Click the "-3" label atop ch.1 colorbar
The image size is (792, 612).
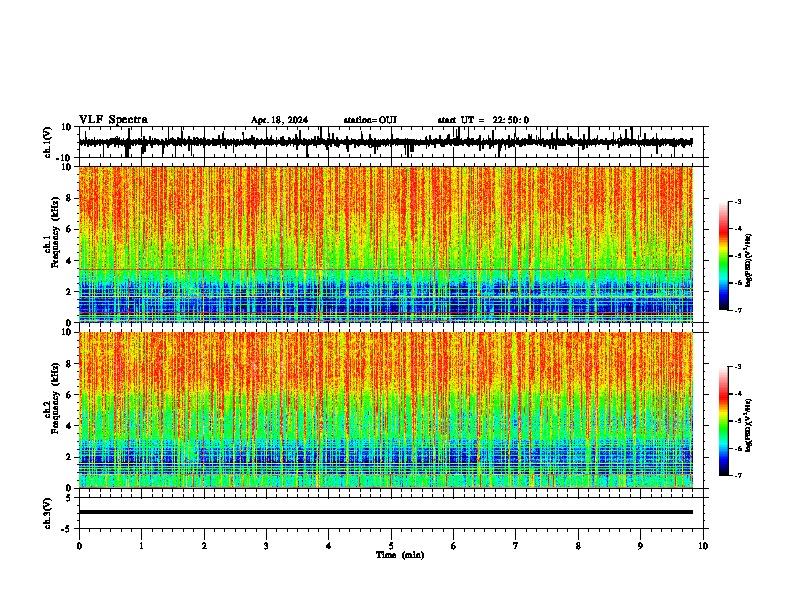point(737,201)
